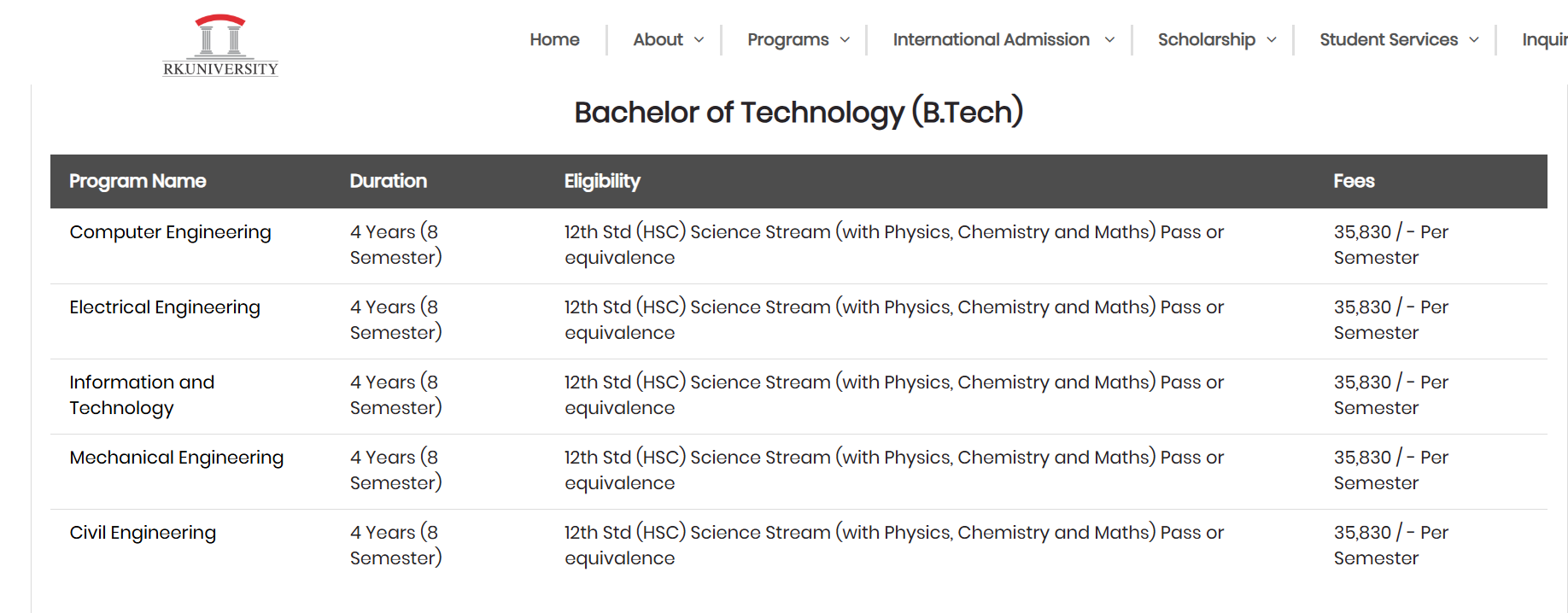1568x613 pixels.
Task: Select the Computer Engineering program row
Action: coord(799,246)
